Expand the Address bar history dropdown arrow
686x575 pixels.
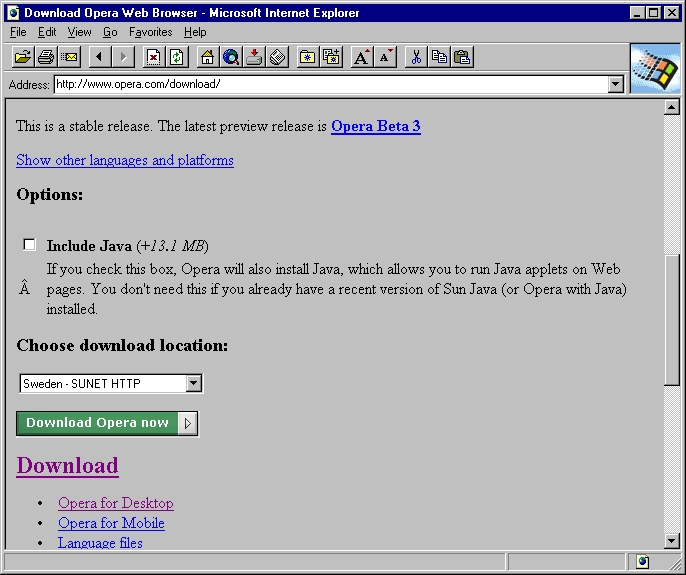(616, 84)
